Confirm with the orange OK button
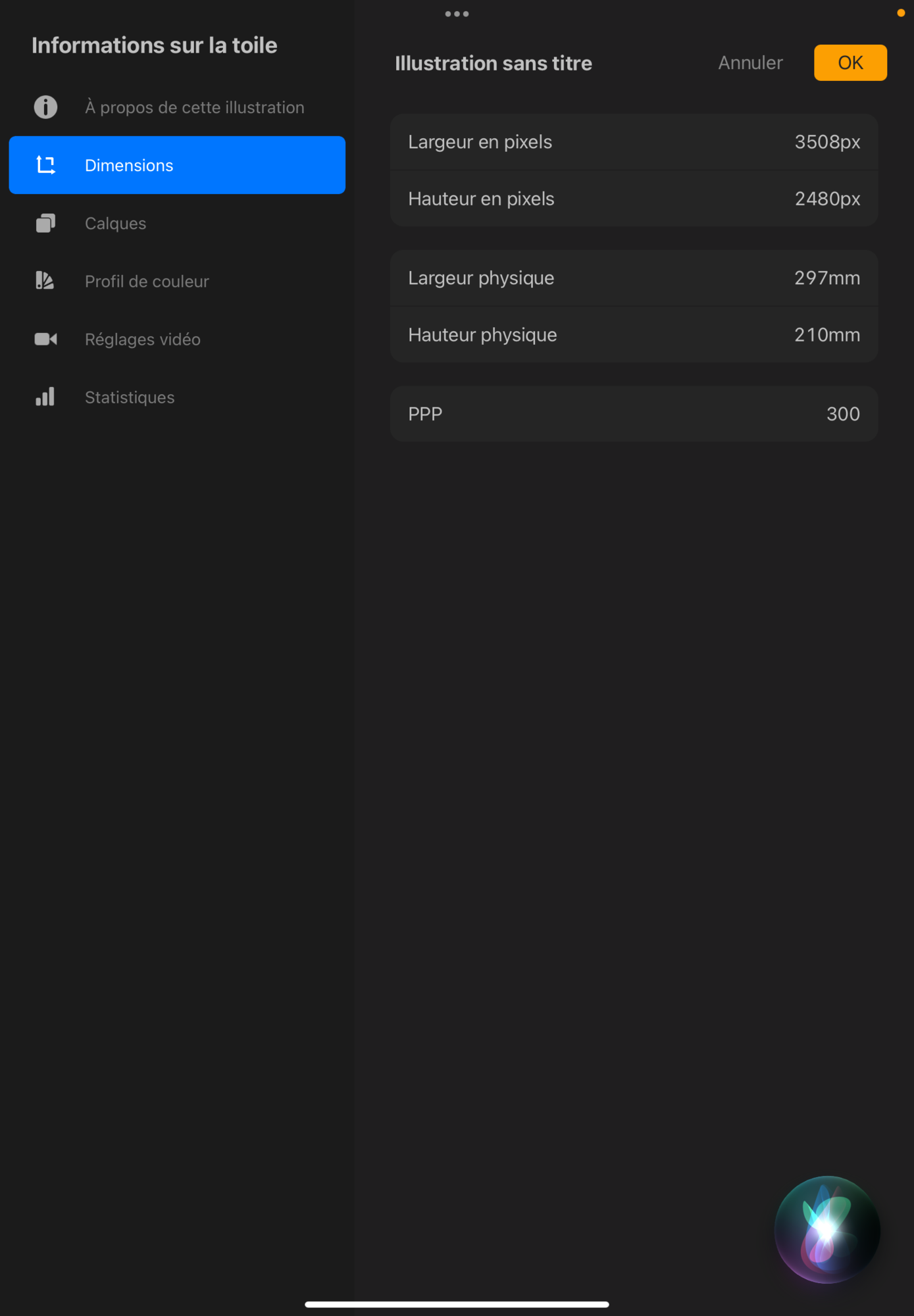The height and width of the screenshot is (1316, 914). 850,63
